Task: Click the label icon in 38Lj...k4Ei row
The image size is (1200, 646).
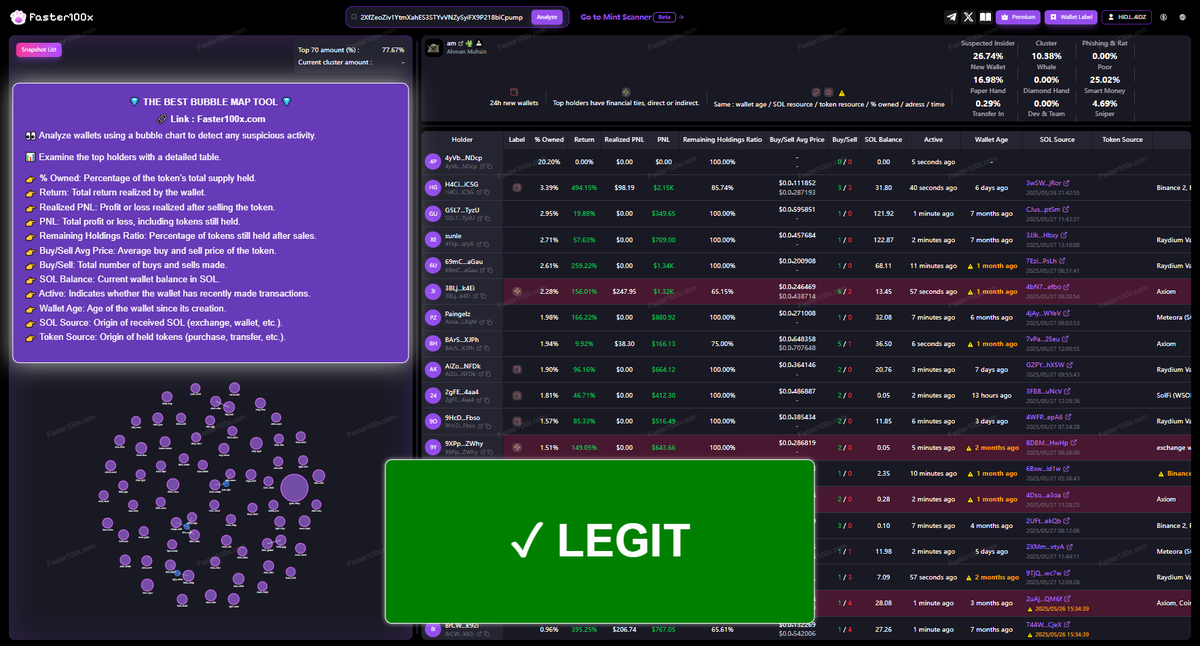Action: click(x=517, y=291)
